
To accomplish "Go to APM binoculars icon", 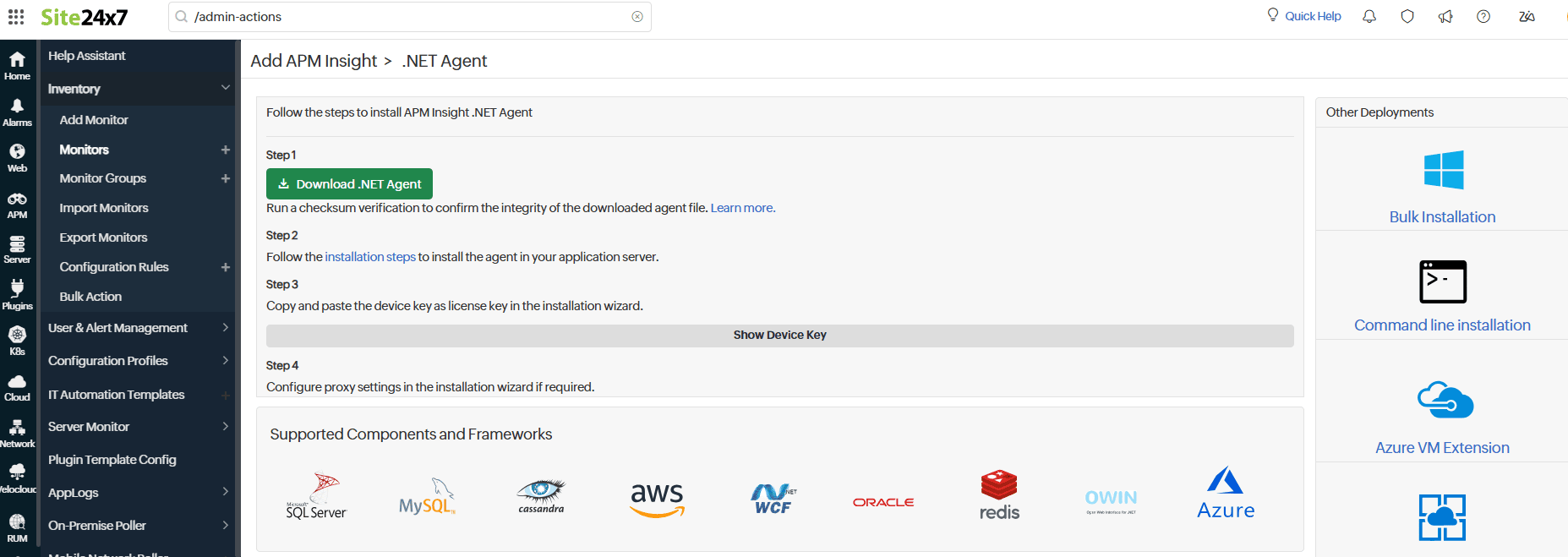I will coord(17,205).
